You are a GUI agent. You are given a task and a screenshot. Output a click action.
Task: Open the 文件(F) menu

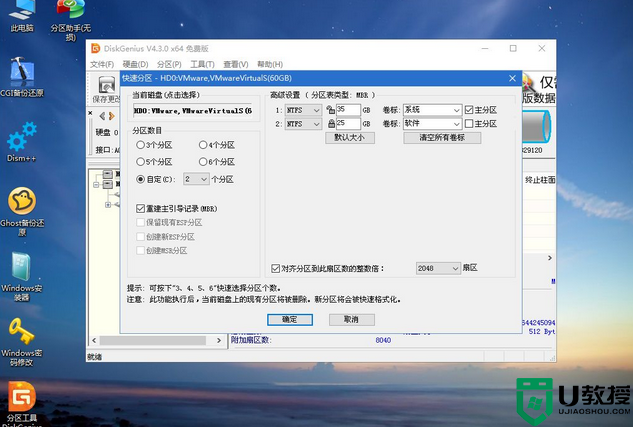pos(102,65)
